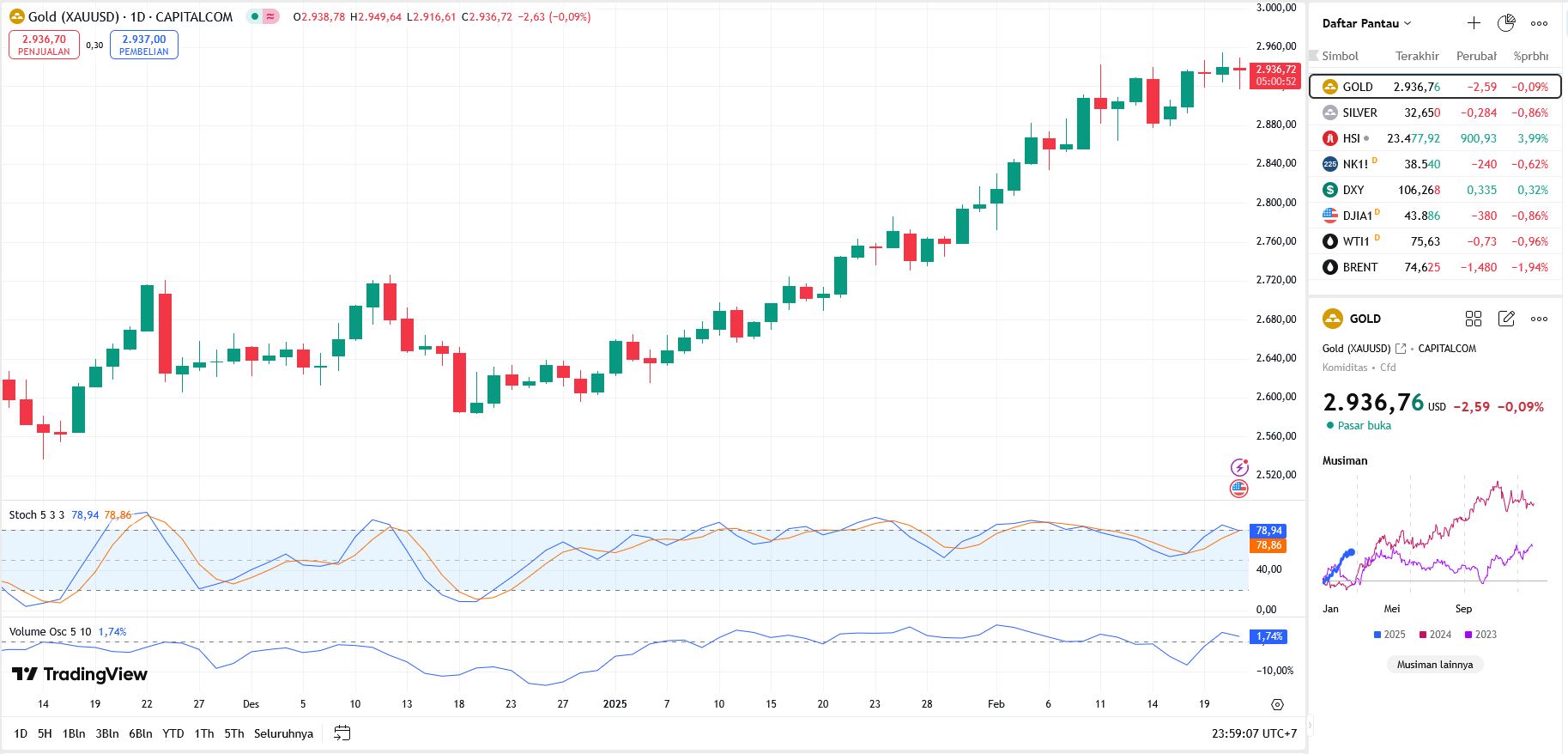The width and height of the screenshot is (1568, 754).
Task: Add a symbol to the watchlist
Action: tap(1474, 23)
